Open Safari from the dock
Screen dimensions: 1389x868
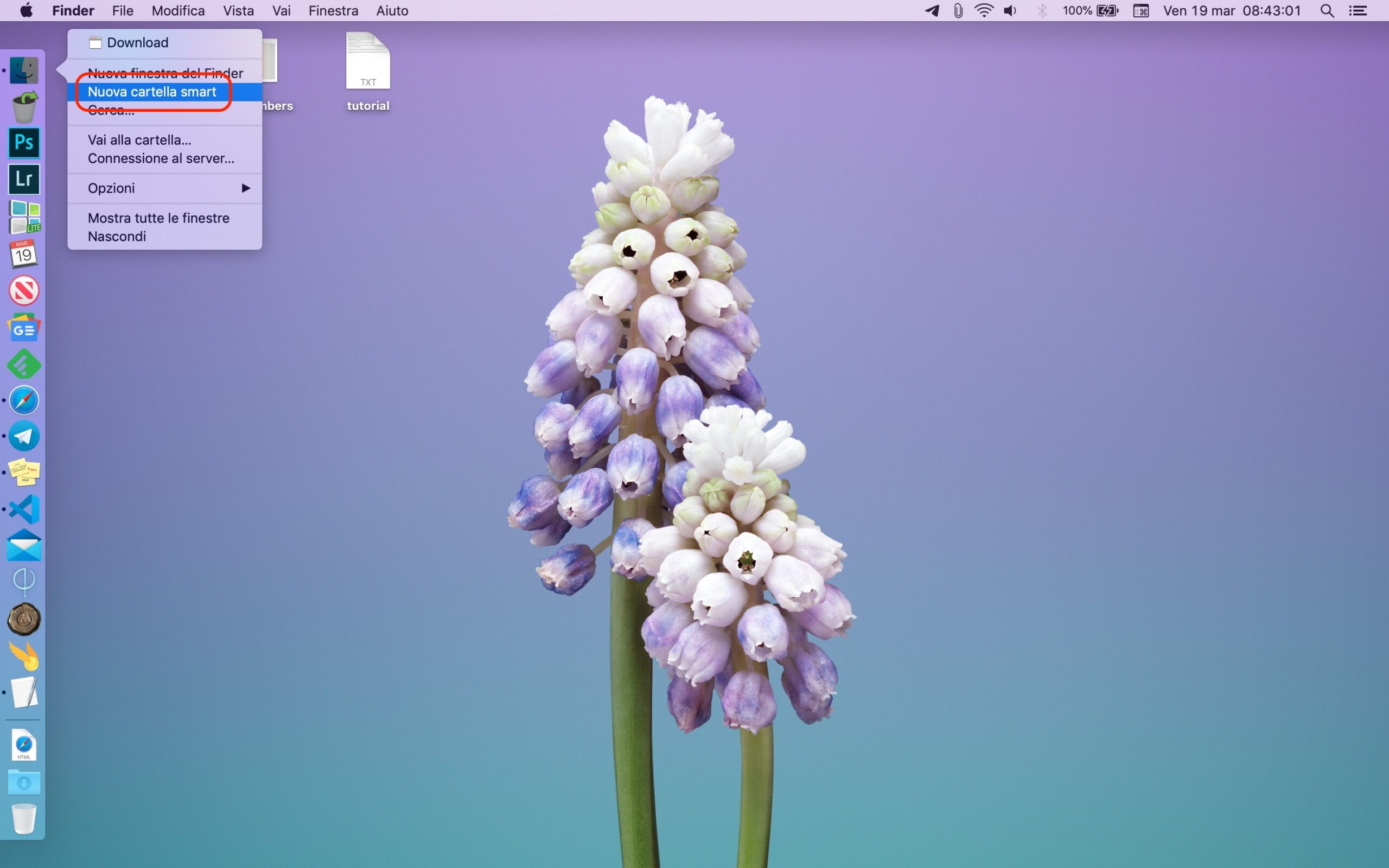click(x=24, y=400)
